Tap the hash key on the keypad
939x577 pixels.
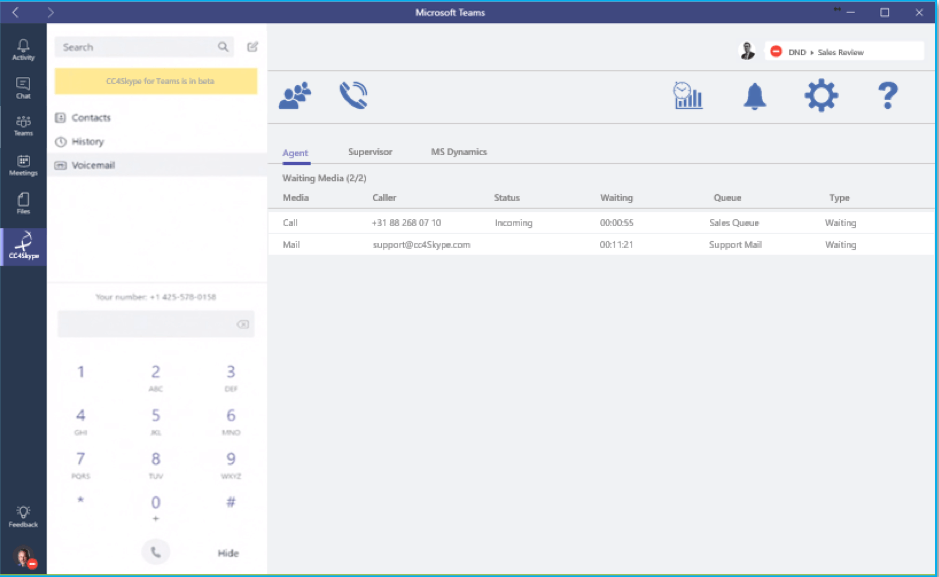231,503
